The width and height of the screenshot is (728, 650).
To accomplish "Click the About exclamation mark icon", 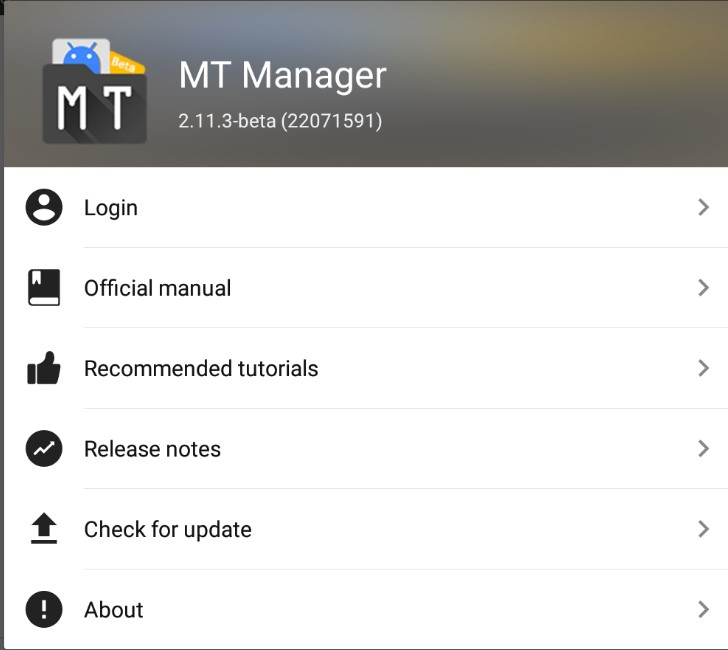I will pos(44,609).
